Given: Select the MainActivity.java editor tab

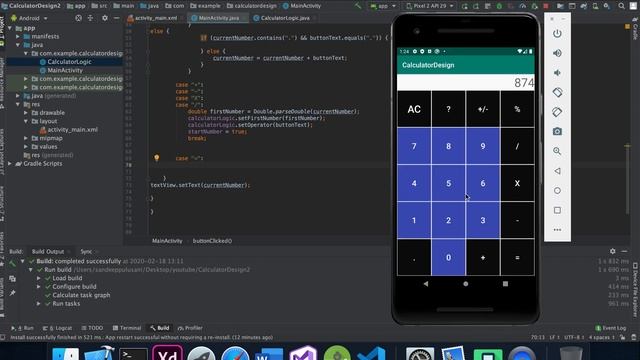Looking at the screenshot, I should [218, 18].
